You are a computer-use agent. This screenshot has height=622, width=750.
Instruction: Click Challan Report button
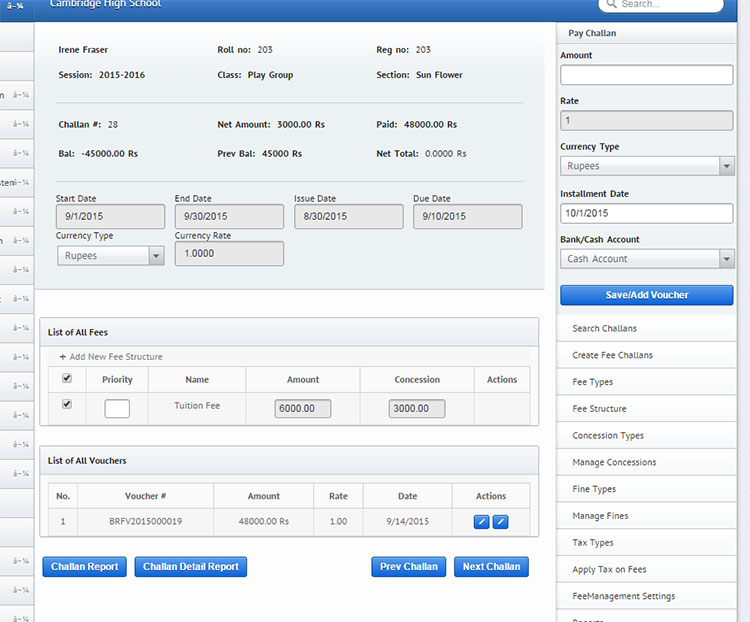85,566
